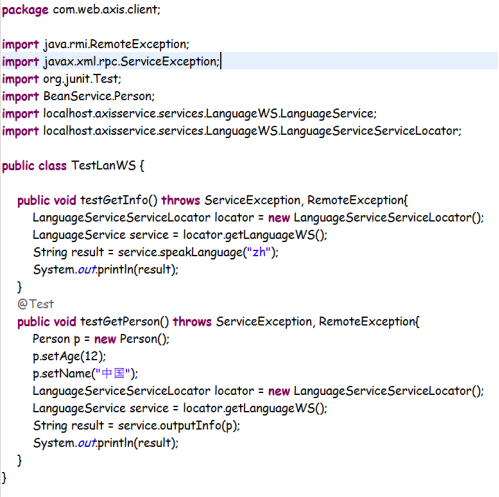Click the testGetPerson() method name

pyautogui.click(x=125, y=322)
